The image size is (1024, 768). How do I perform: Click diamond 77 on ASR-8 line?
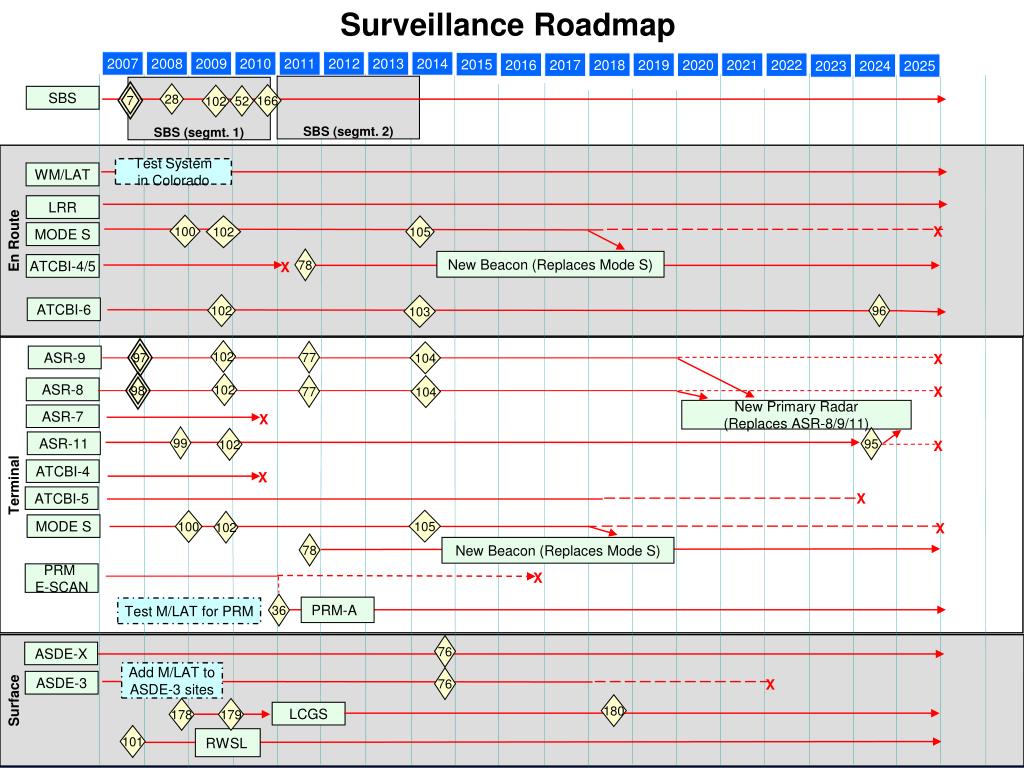pos(309,392)
